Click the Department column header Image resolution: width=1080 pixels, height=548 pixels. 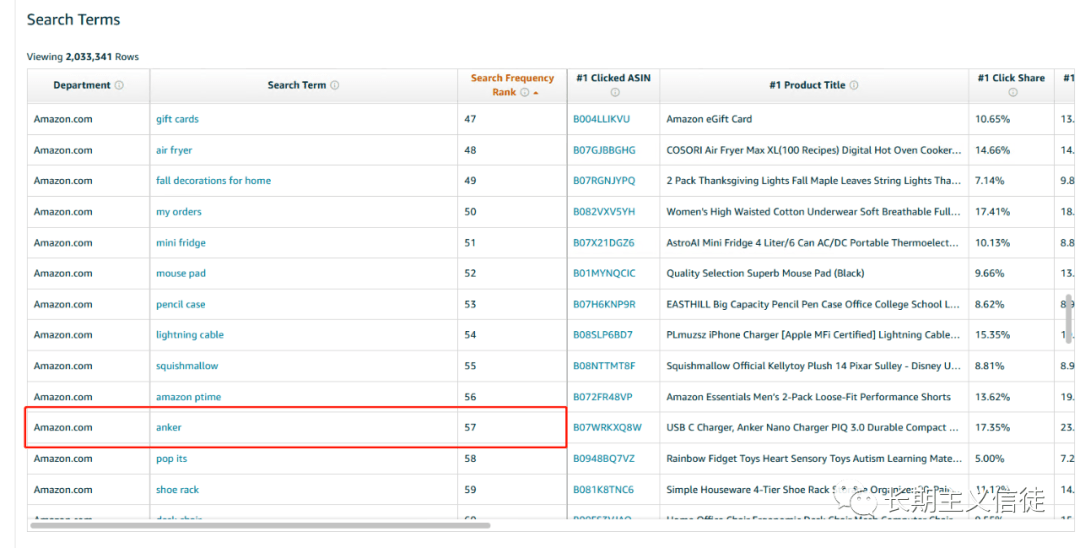pyautogui.click(x=88, y=85)
